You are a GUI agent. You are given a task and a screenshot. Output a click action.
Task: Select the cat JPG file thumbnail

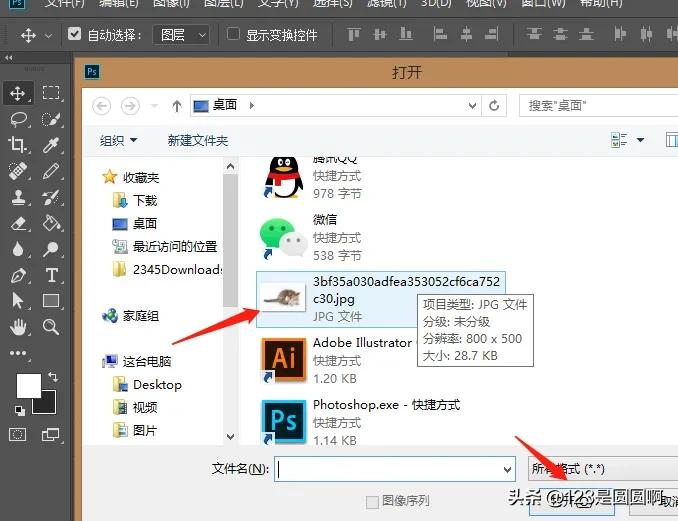coord(283,297)
